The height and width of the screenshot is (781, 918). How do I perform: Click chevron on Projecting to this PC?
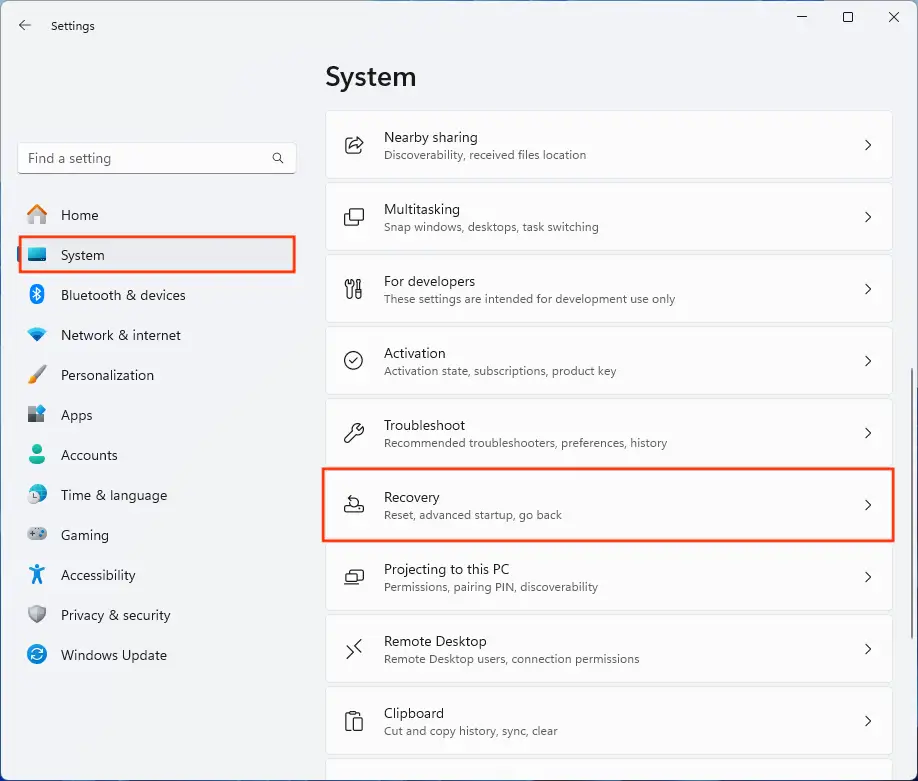click(868, 577)
